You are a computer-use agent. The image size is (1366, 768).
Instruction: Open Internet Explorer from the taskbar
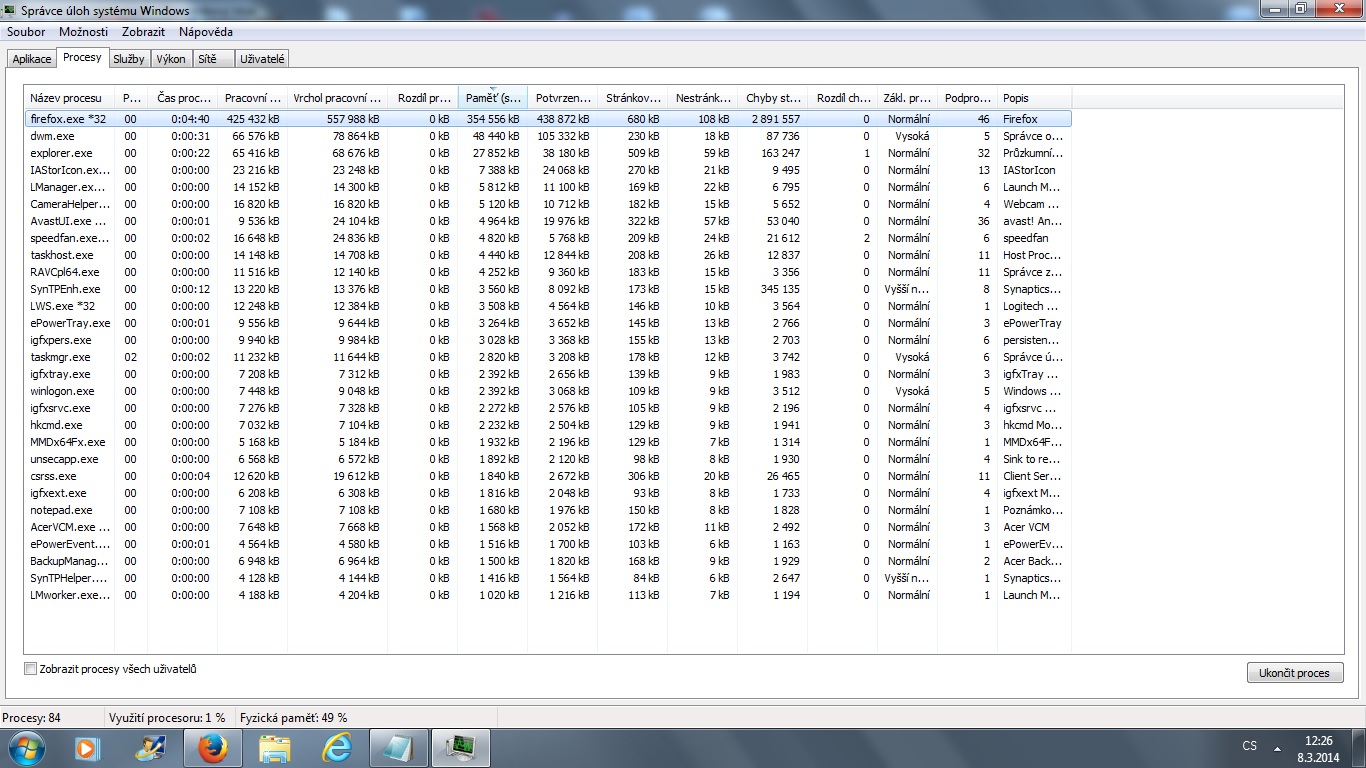[x=337, y=748]
